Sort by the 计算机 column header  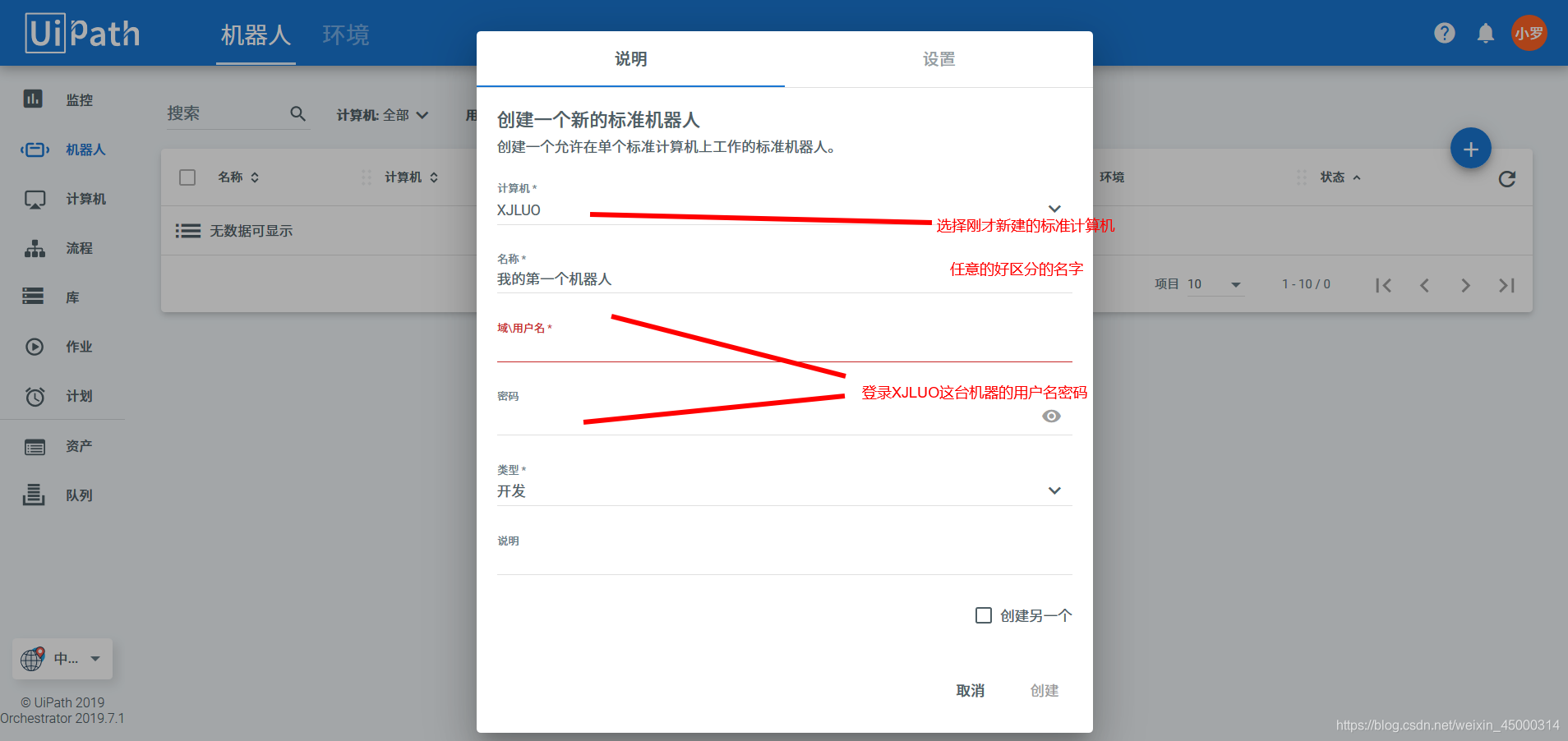[411, 177]
